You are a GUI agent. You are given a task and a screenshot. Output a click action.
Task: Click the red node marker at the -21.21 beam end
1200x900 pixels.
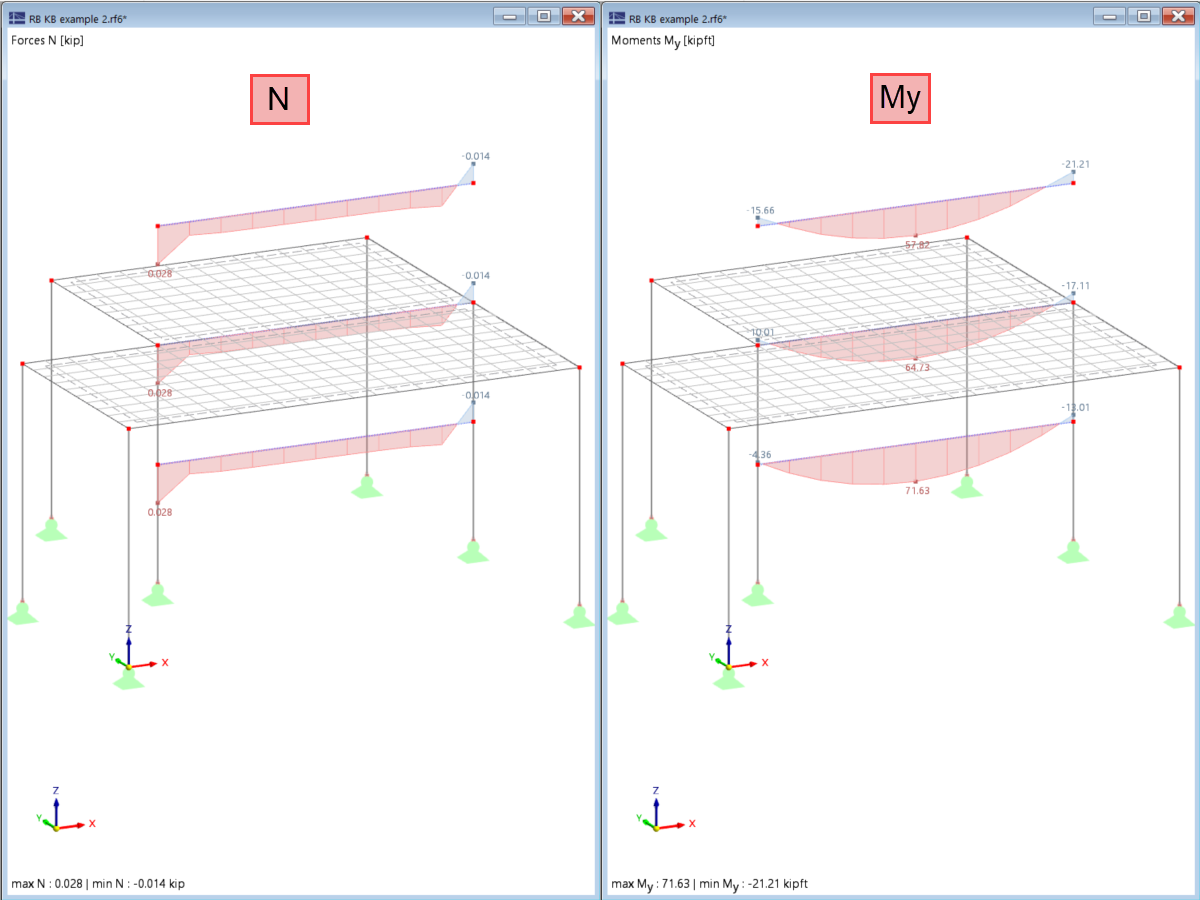[1072, 183]
